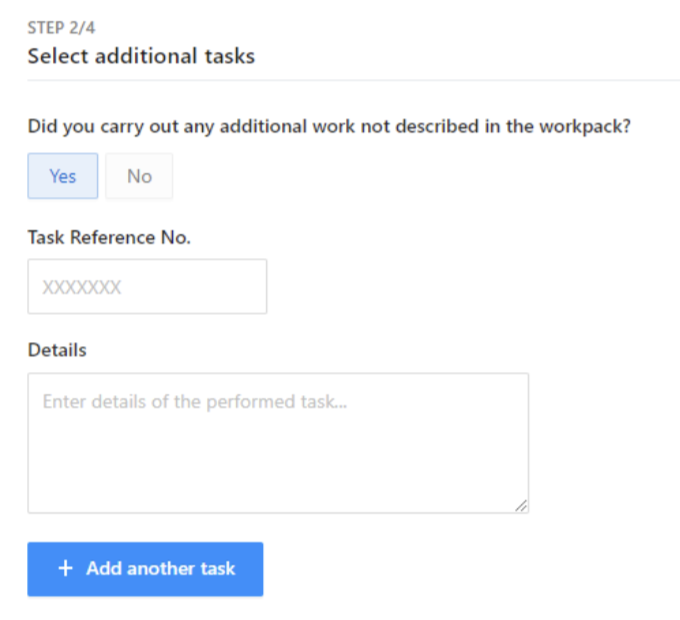
Task: Choose No for additional work
Action: pos(139,176)
